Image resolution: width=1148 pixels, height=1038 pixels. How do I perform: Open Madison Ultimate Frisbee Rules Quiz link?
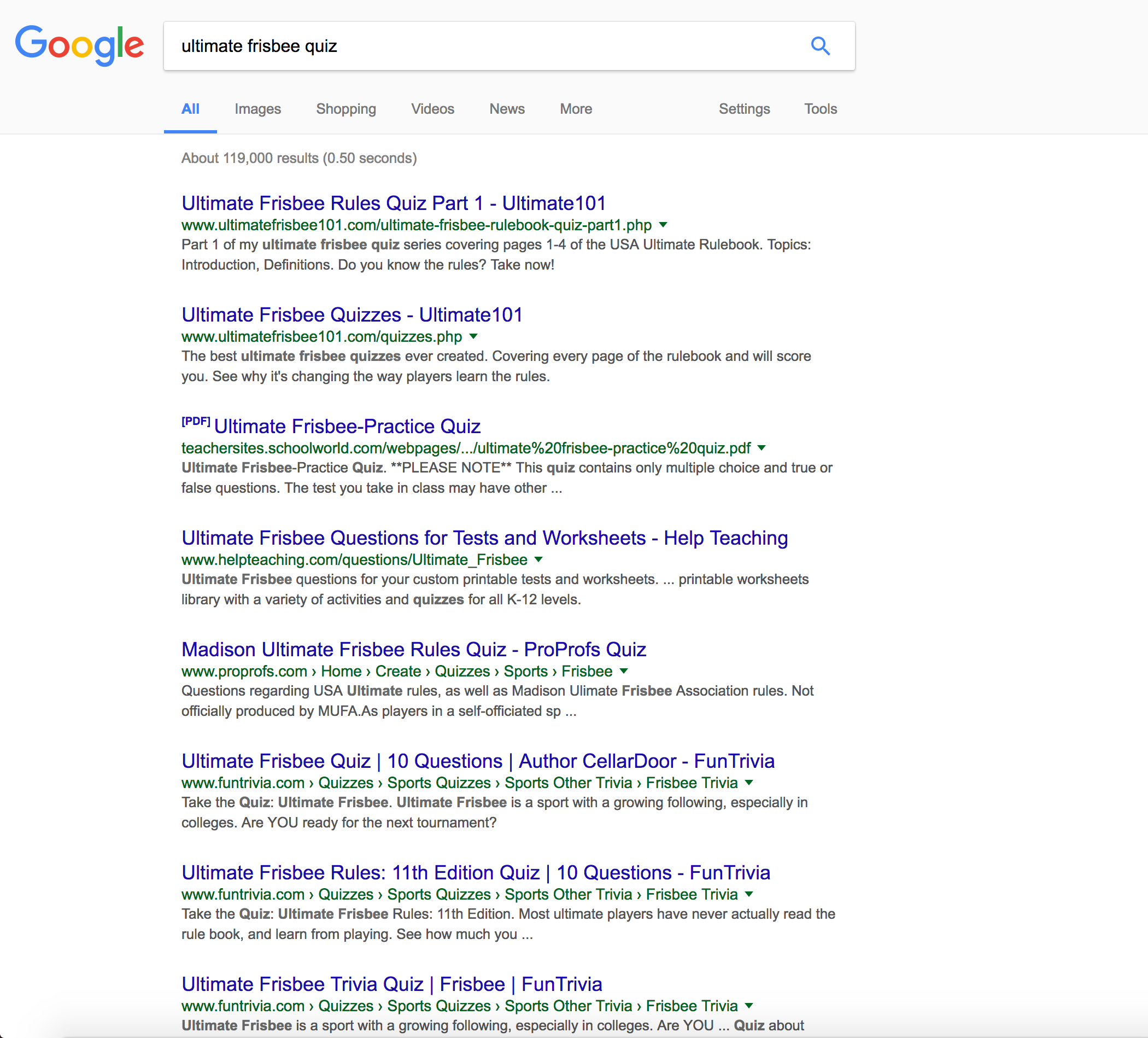(x=413, y=650)
